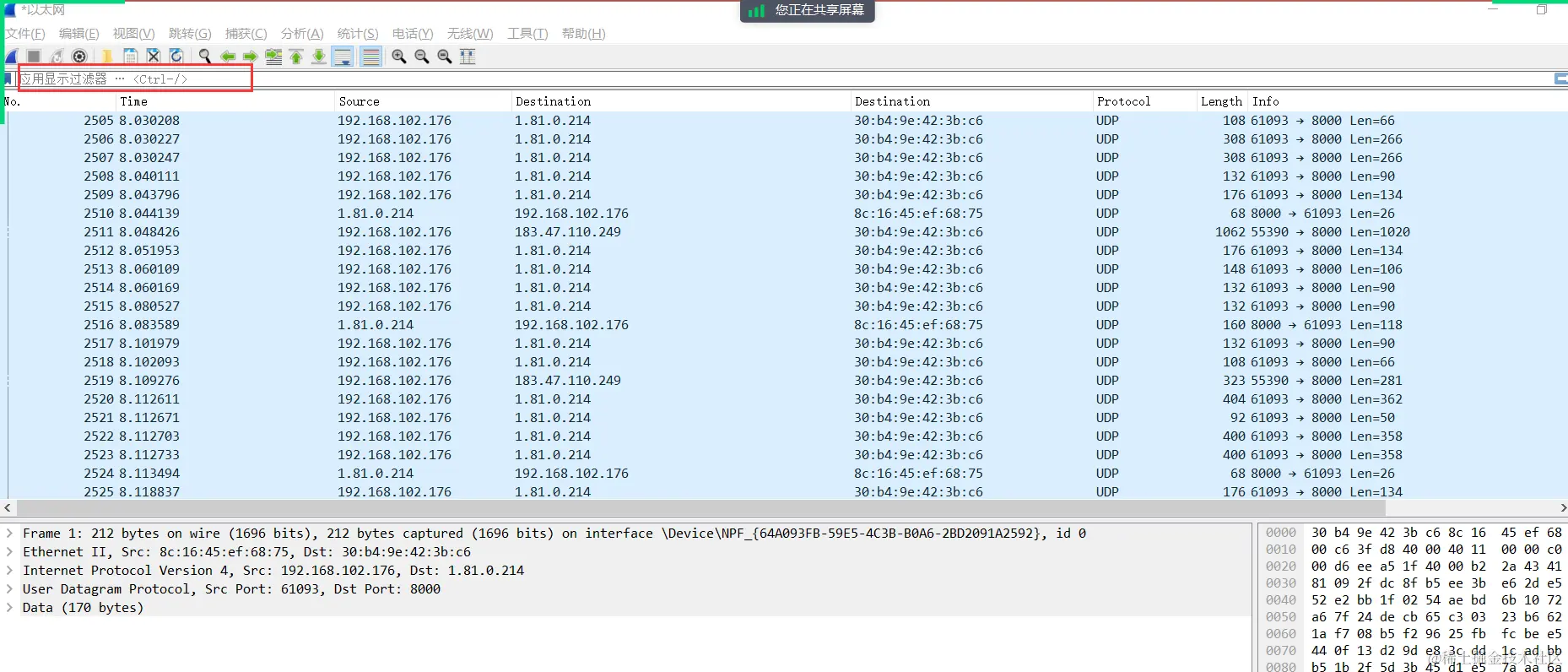The image size is (1568, 672).
Task: Select packet number 2510
Action: [787, 214]
